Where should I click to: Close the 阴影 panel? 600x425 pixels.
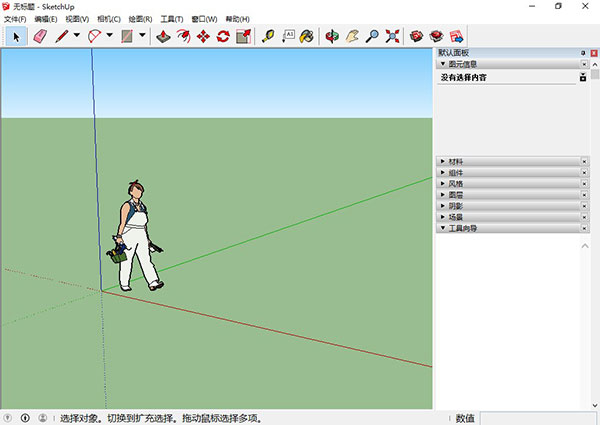584,206
